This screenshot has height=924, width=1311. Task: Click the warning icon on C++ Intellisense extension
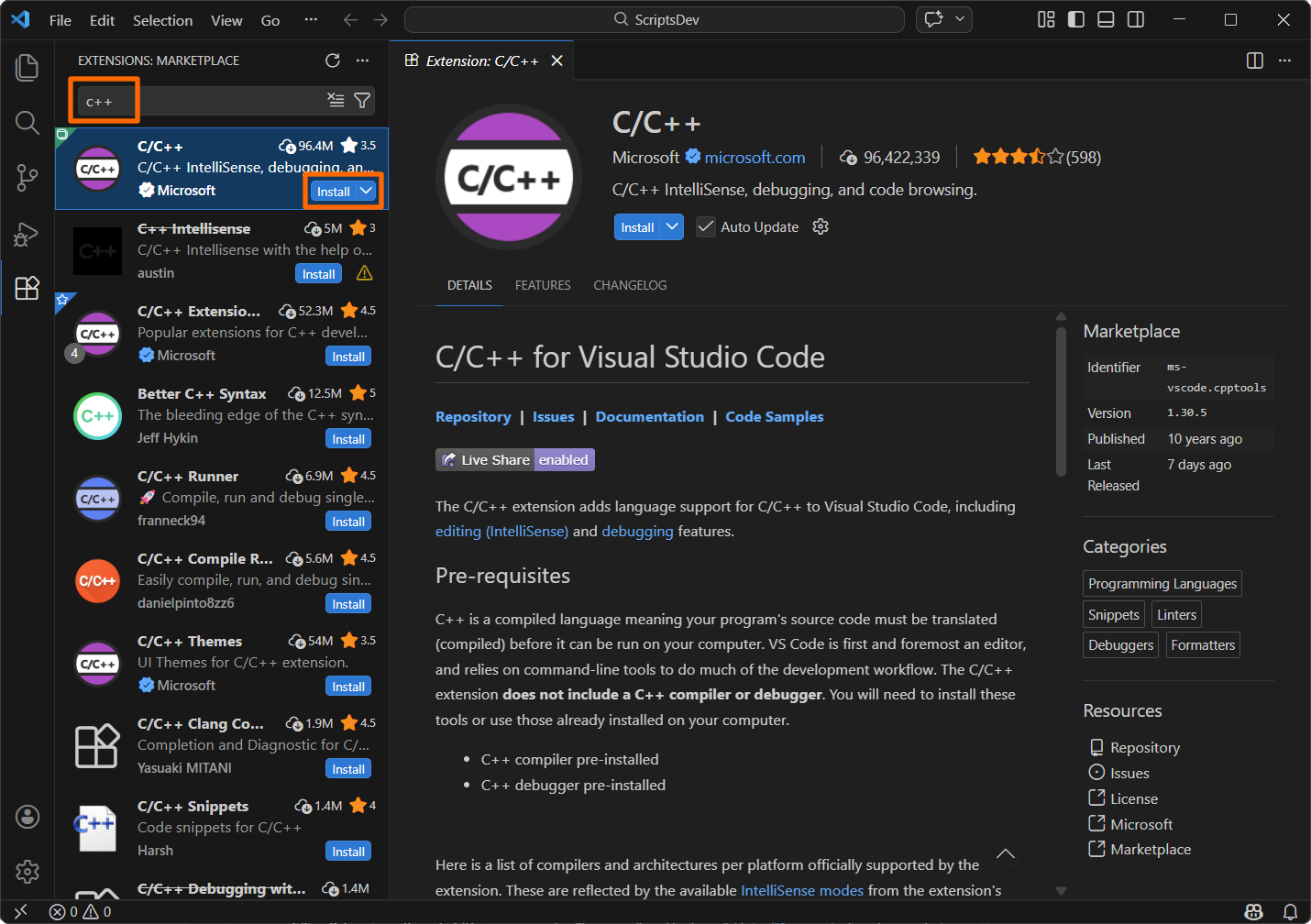364,273
